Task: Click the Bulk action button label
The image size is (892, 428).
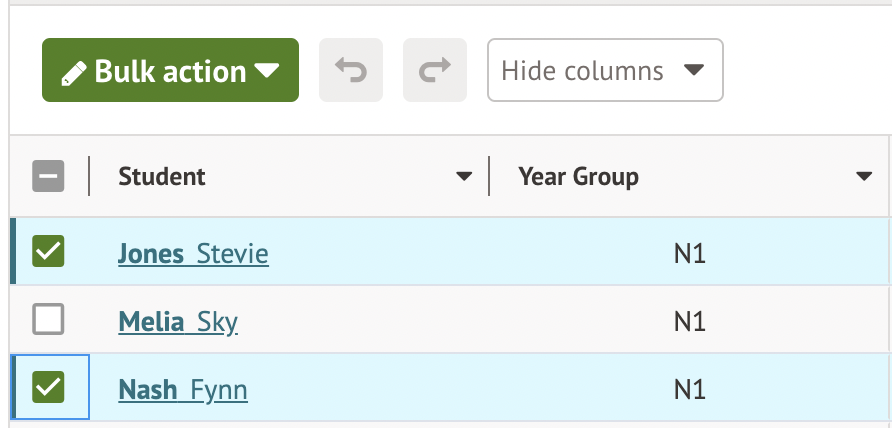Action: coord(170,71)
